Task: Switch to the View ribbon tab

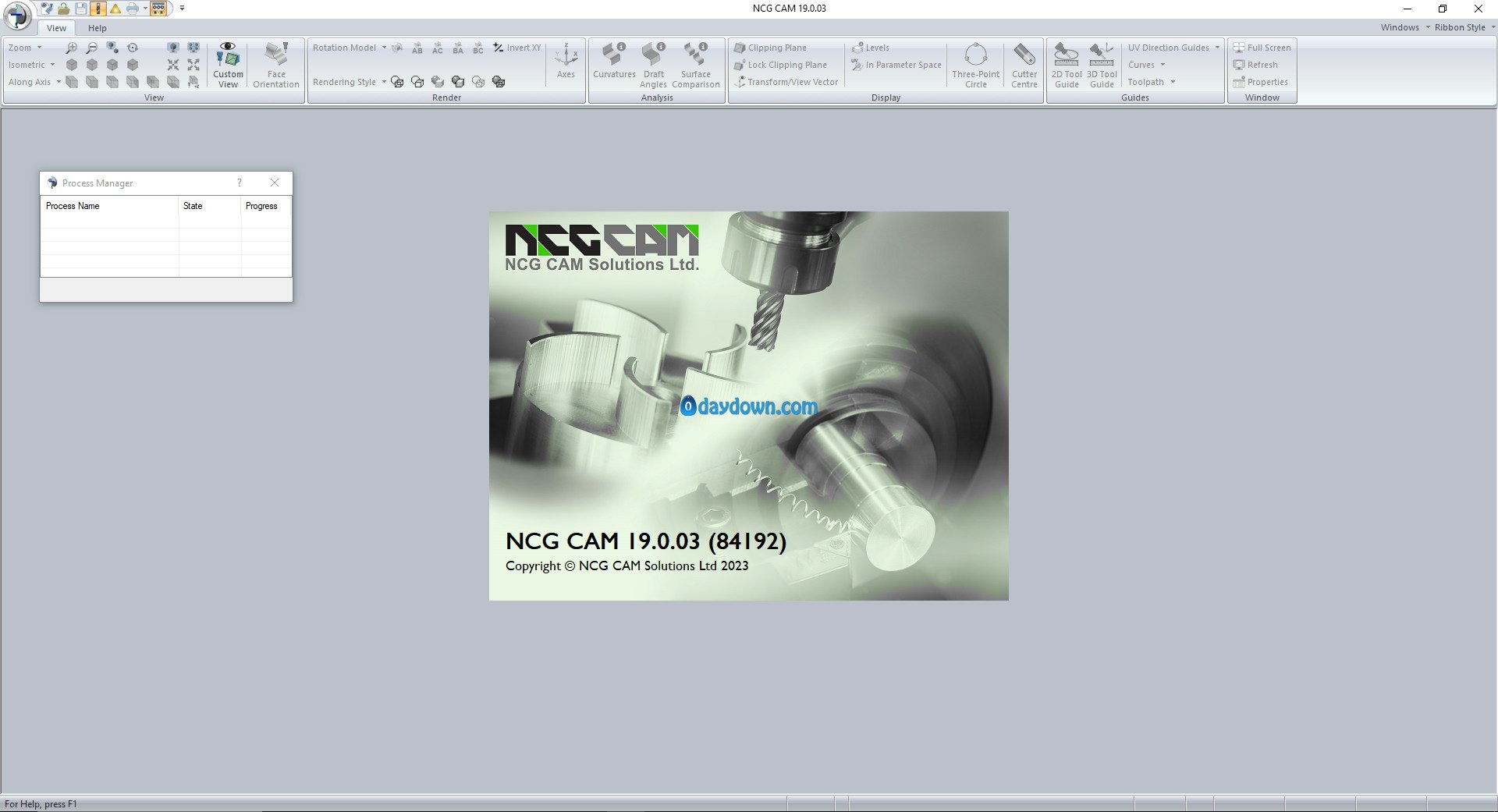Action: click(56, 28)
